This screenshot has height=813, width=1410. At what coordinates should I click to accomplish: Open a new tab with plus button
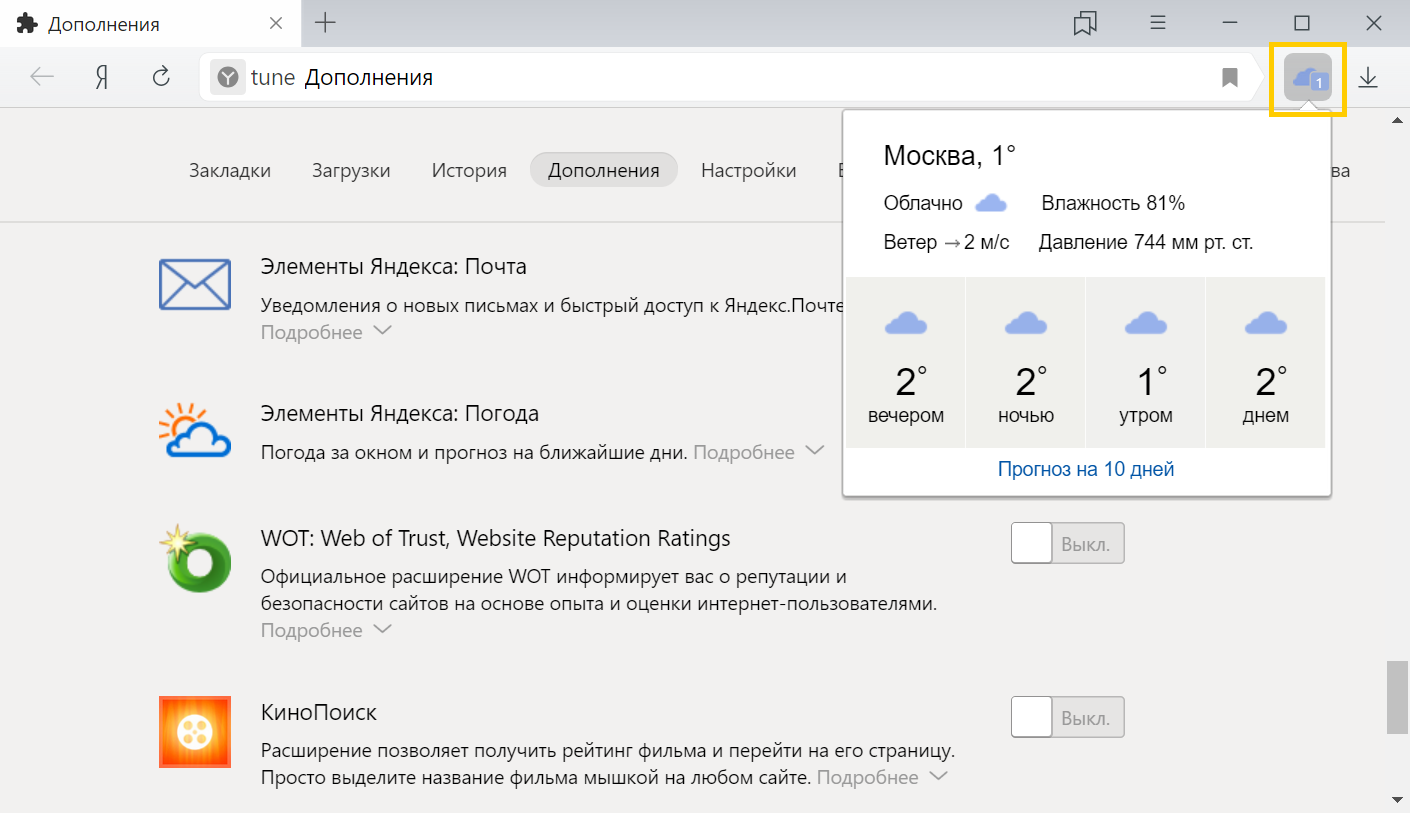pyautogui.click(x=325, y=23)
